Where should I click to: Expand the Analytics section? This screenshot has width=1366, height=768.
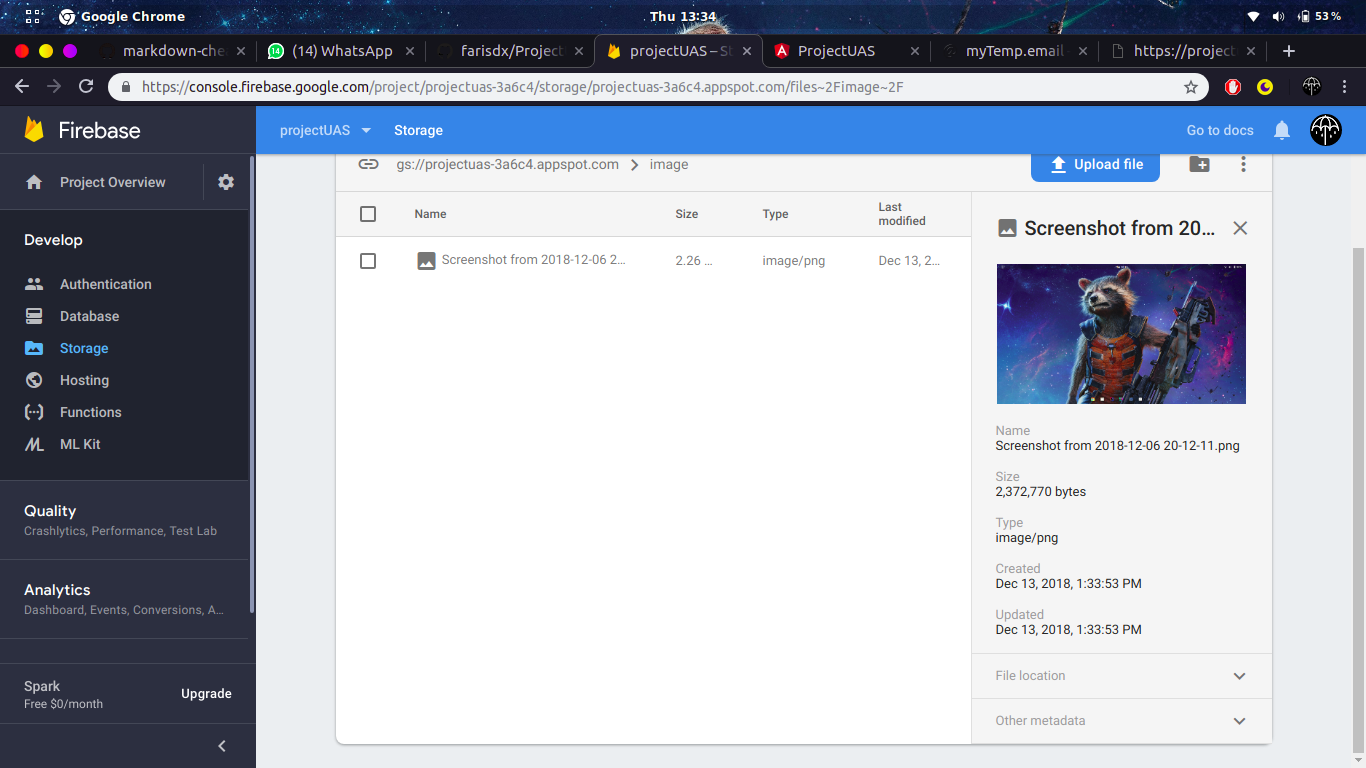124,599
